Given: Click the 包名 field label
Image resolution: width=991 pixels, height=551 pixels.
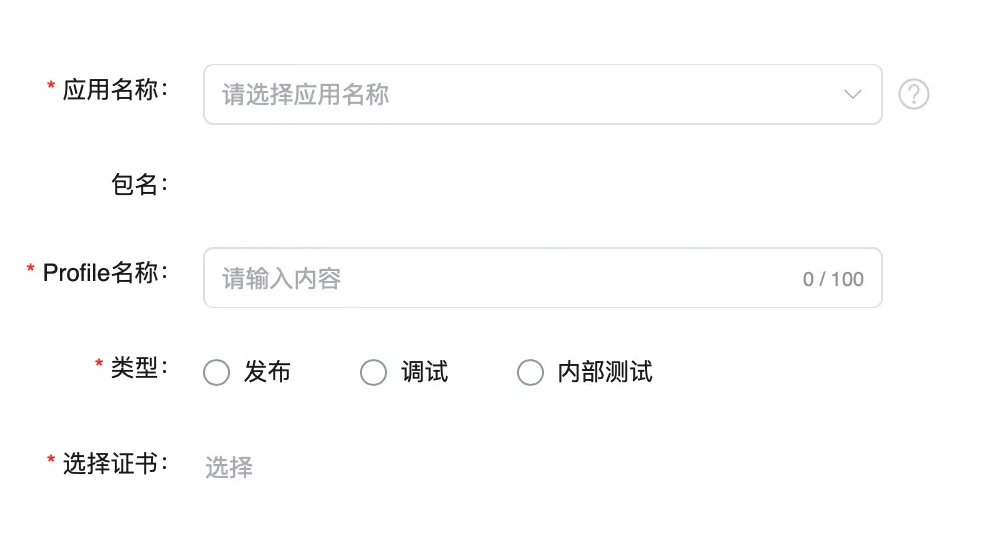Looking at the screenshot, I should click(x=135, y=184).
